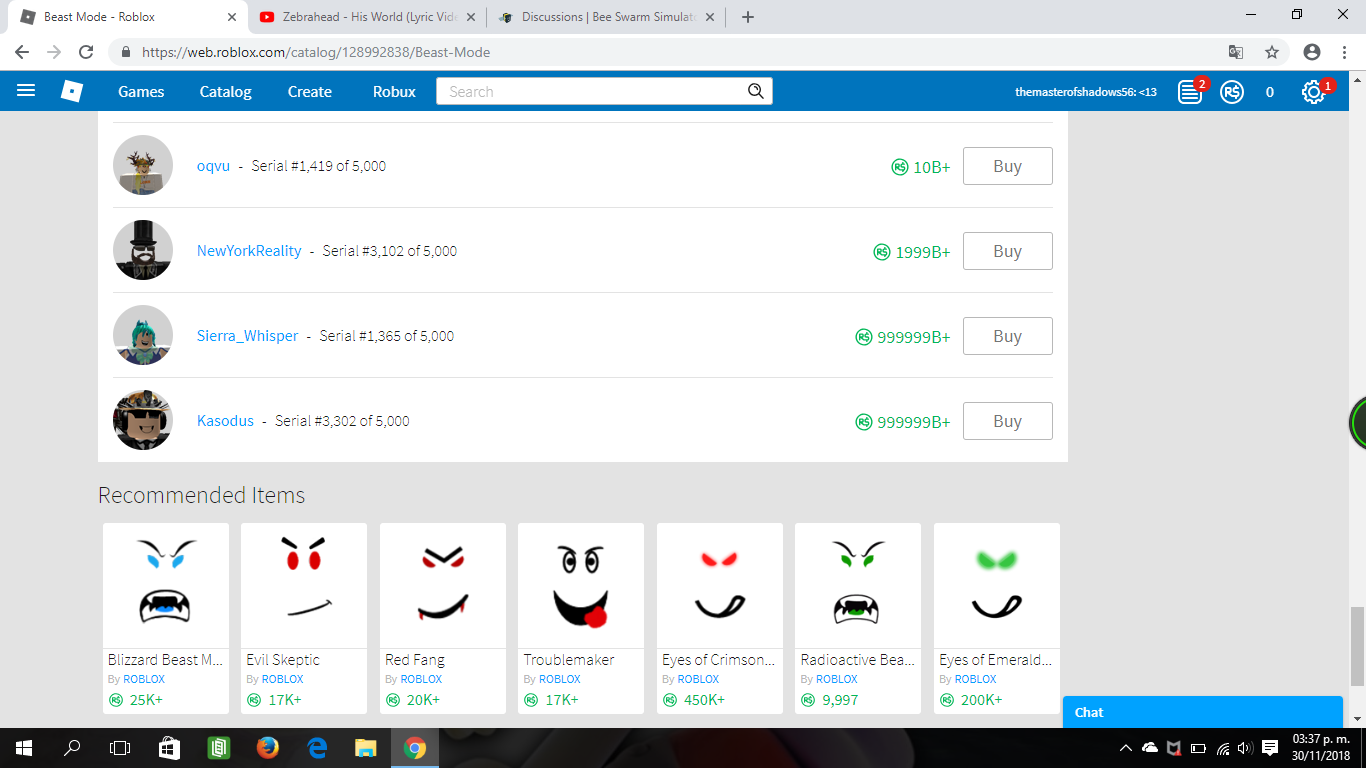Open the Chrome three-dot menu
The width and height of the screenshot is (1366, 768).
[1345, 52]
